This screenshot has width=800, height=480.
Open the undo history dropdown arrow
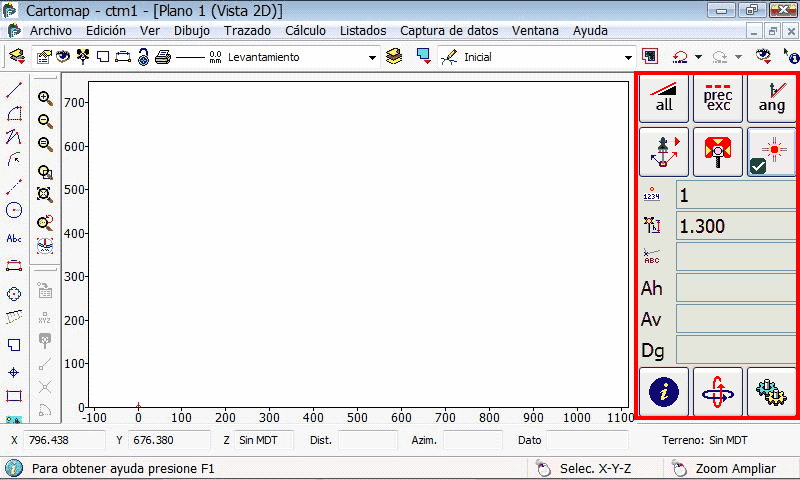pyautogui.click(x=698, y=58)
